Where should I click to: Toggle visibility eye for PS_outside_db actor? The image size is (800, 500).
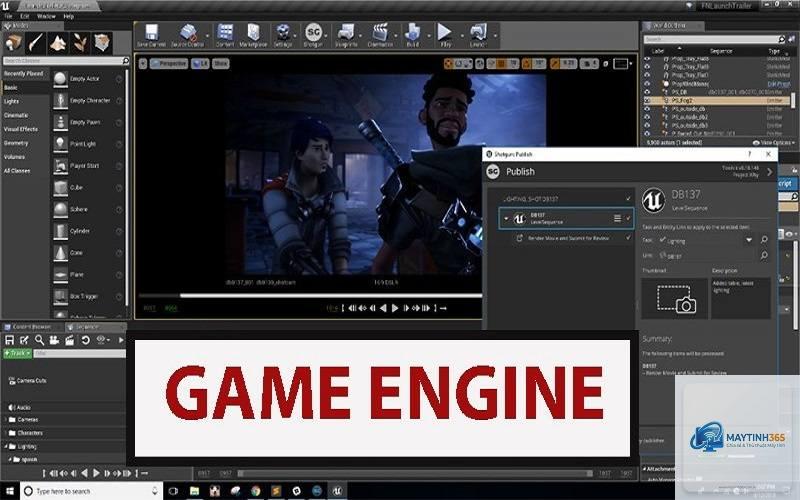point(647,109)
